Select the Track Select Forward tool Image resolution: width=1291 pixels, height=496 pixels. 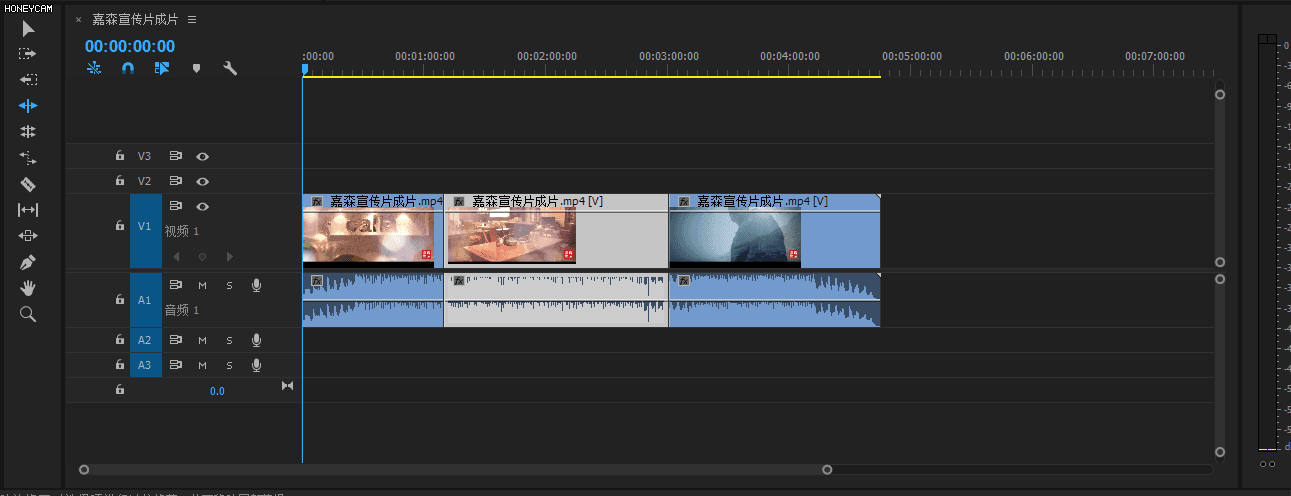[x=28, y=54]
